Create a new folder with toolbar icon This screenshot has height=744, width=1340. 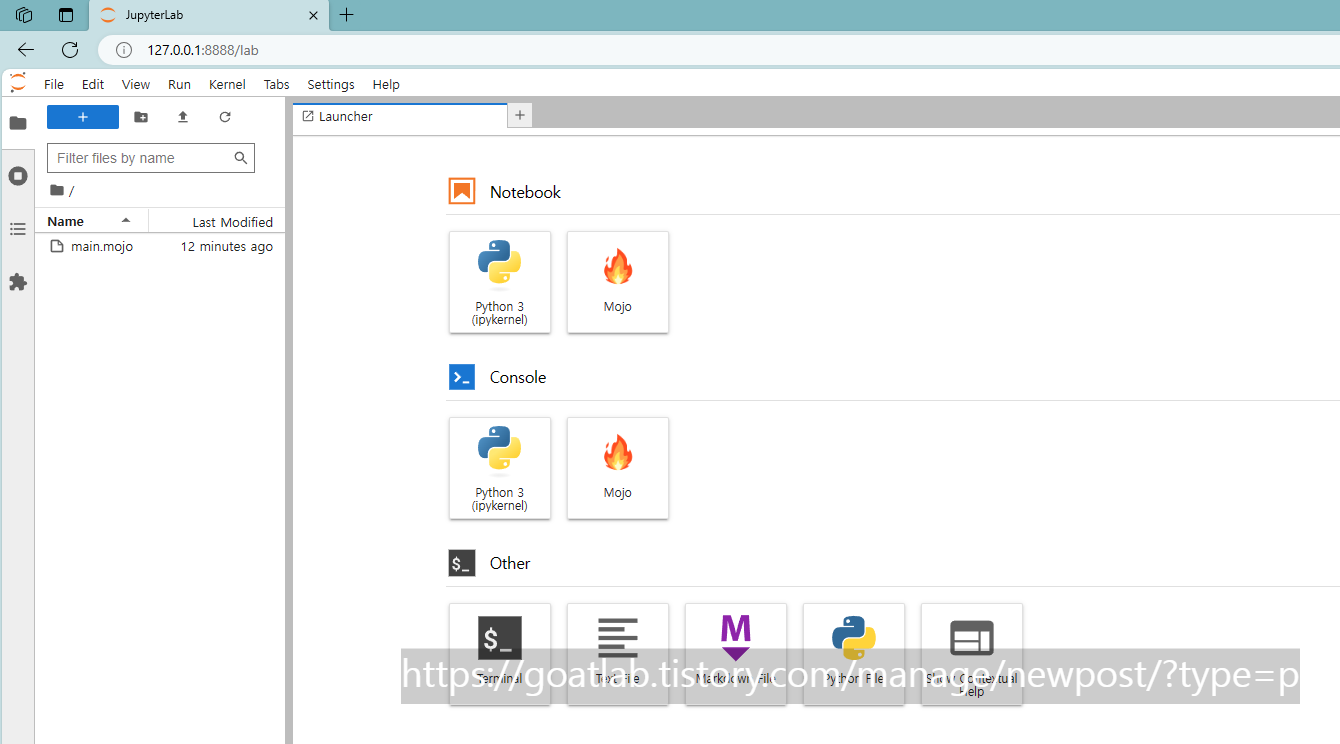coord(141,117)
